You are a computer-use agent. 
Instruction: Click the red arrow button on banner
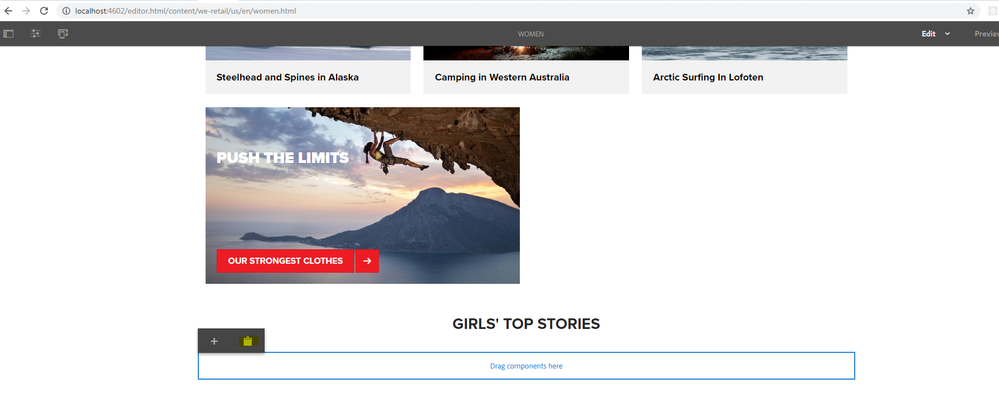tap(367, 261)
